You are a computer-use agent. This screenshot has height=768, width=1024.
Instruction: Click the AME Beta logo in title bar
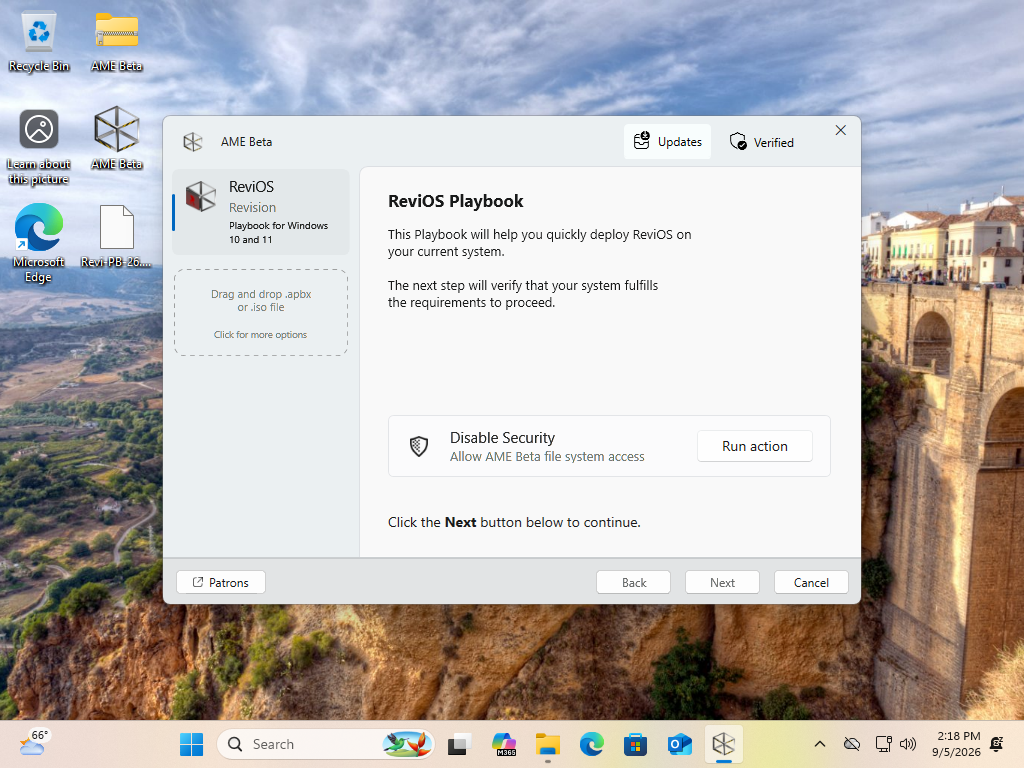click(193, 142)
